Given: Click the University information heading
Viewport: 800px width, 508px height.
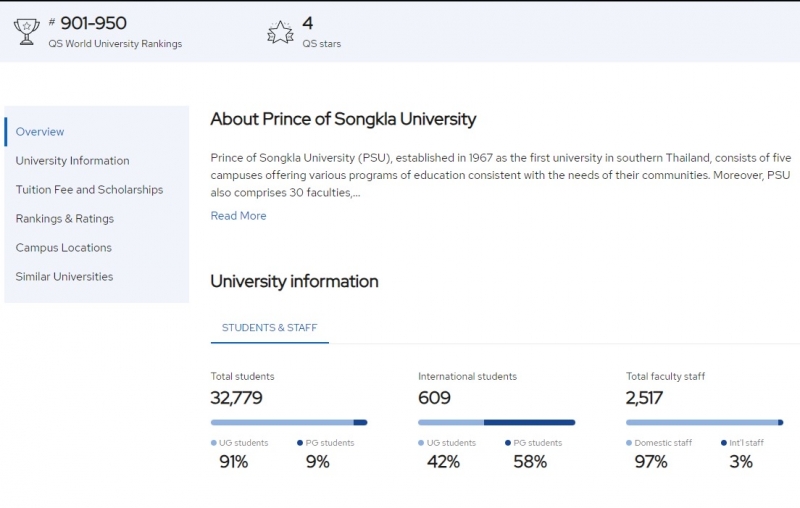Looking at the screenshot, I should pos(294,282).
